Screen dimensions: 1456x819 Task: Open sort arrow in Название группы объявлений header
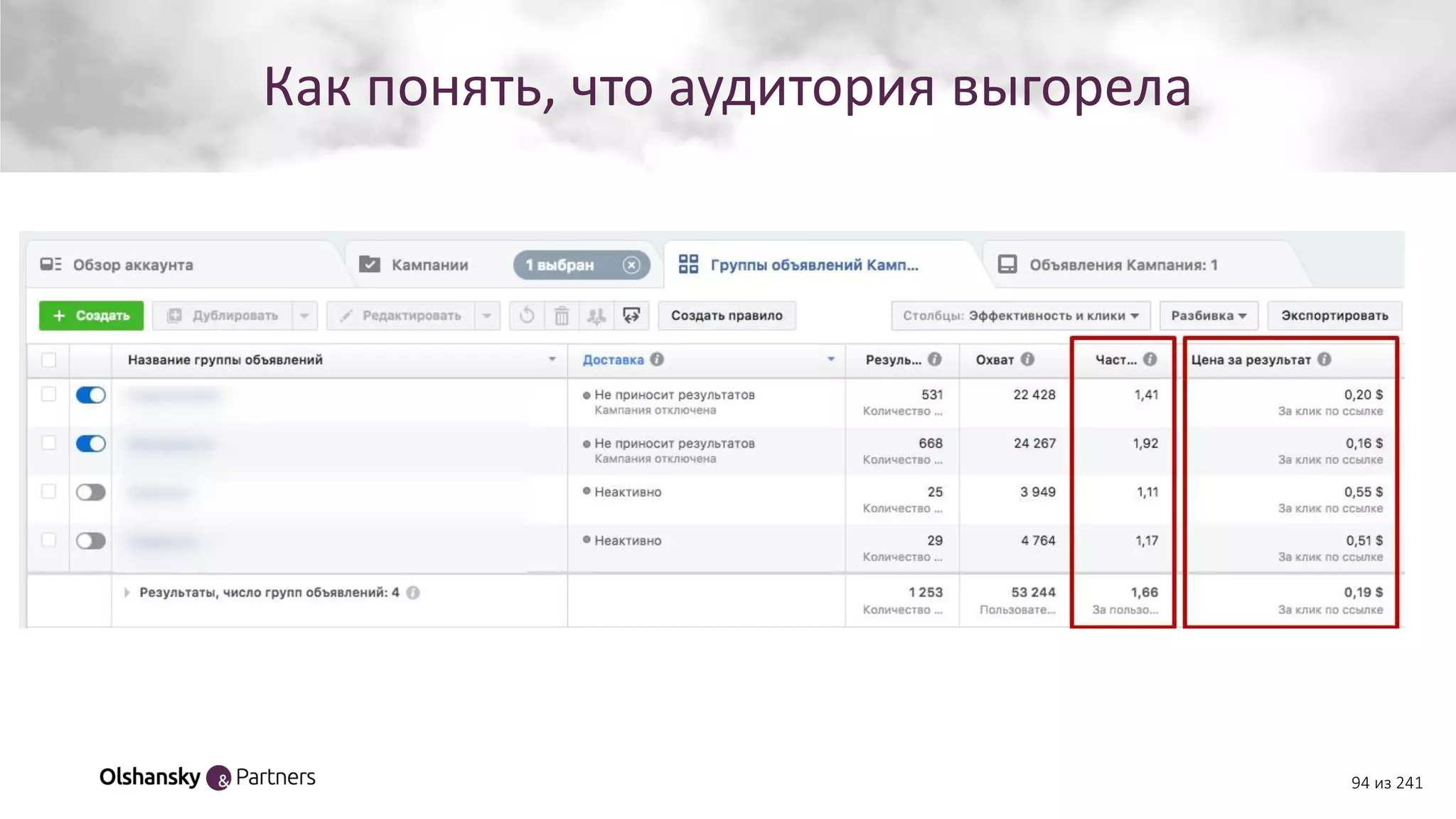click(552, 360)
